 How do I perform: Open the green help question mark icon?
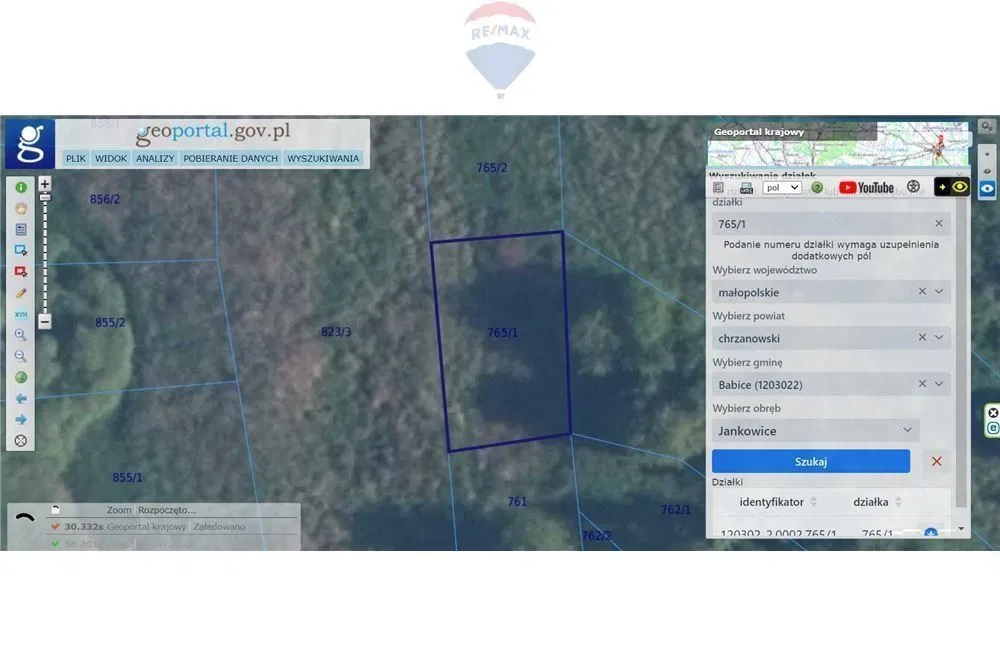(x=817, y=187)
